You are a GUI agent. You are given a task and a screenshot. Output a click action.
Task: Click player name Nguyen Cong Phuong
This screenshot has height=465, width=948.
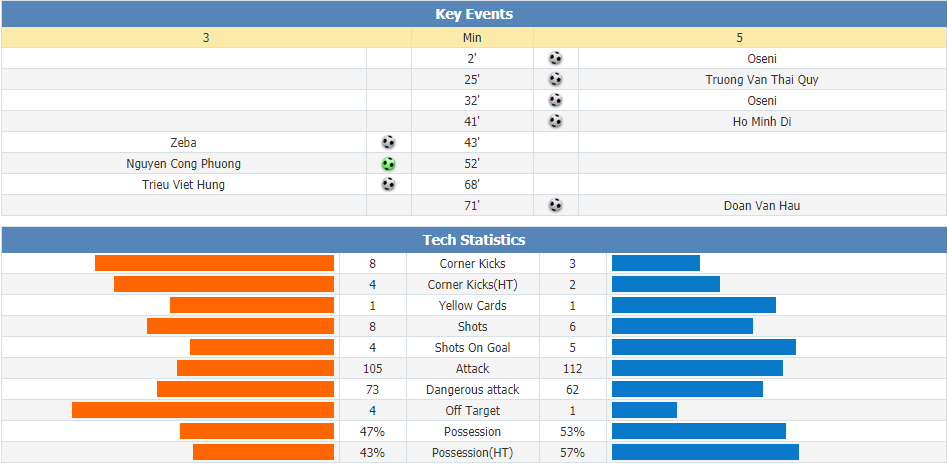pyautogui.click(x=183, y=164)
